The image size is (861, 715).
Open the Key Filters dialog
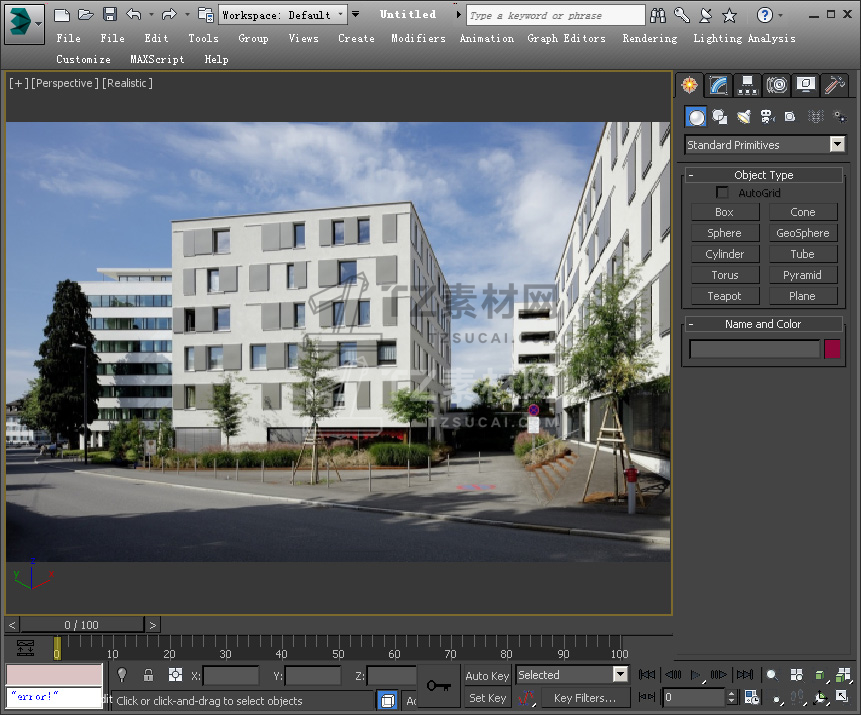pyautogui.click(x=585, y=698)
